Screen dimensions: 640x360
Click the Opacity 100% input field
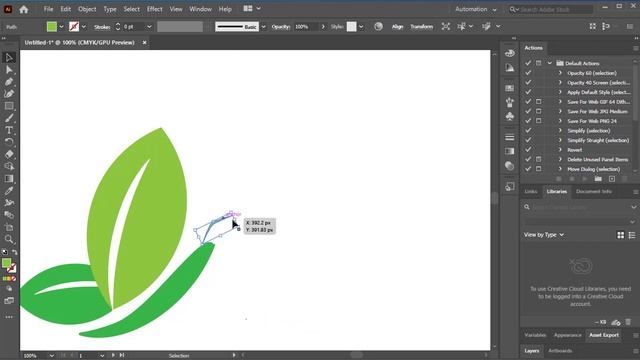click(306, 27)
